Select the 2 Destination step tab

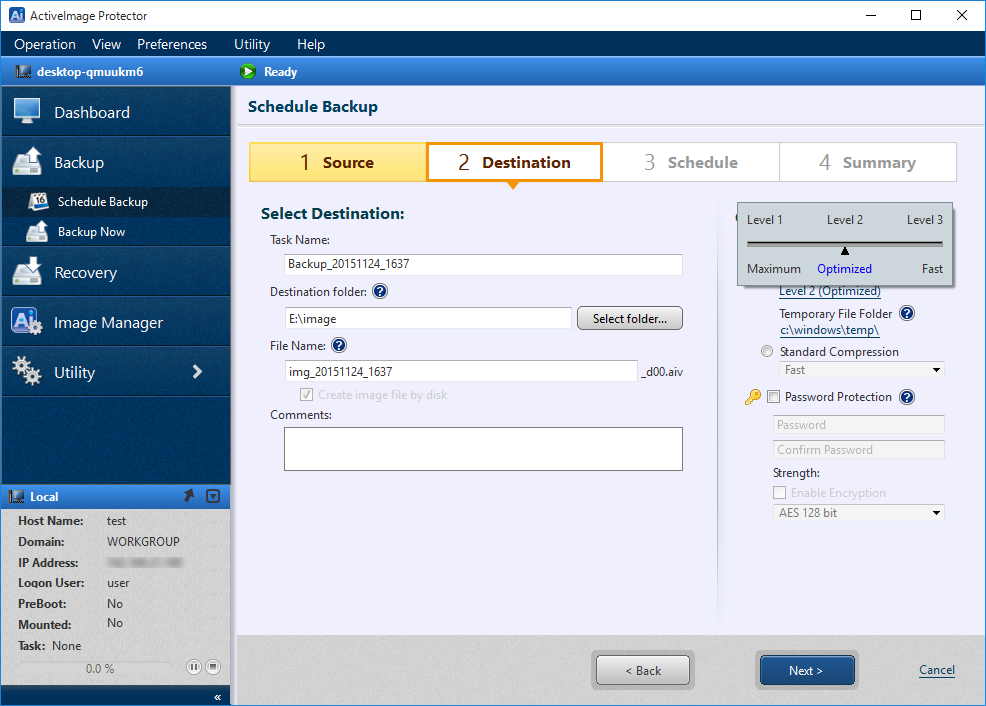(x=514, y=162)
